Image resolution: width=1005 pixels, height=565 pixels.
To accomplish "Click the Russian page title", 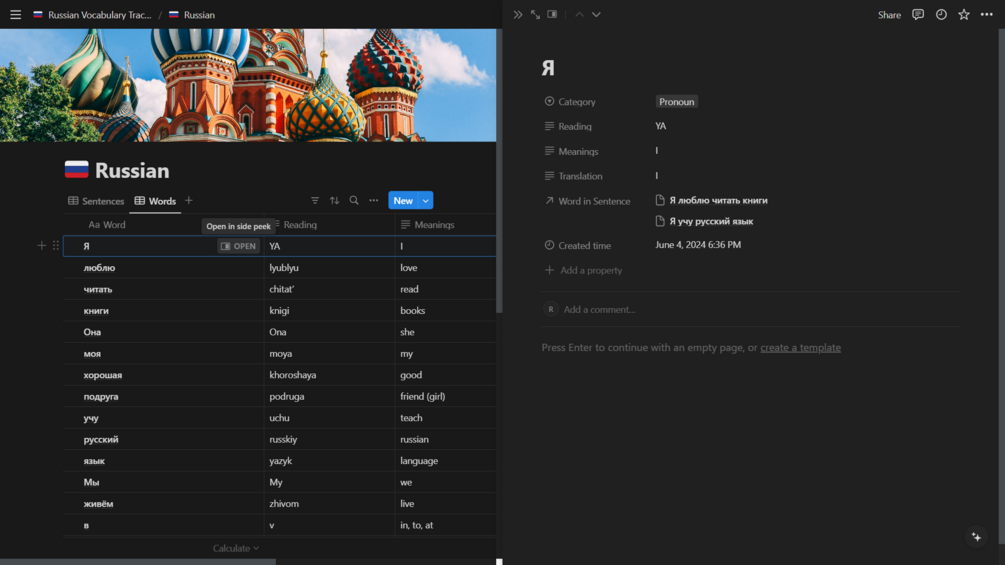I will point(132,170).
